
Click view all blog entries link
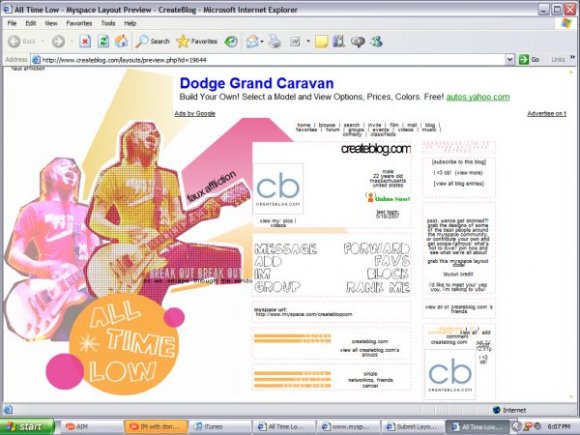459,183
